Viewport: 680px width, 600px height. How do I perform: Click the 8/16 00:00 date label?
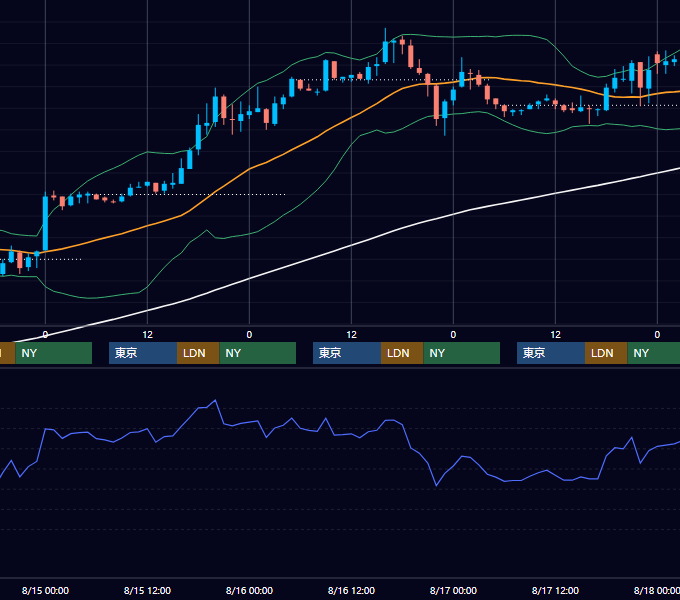tap(249, 590)
